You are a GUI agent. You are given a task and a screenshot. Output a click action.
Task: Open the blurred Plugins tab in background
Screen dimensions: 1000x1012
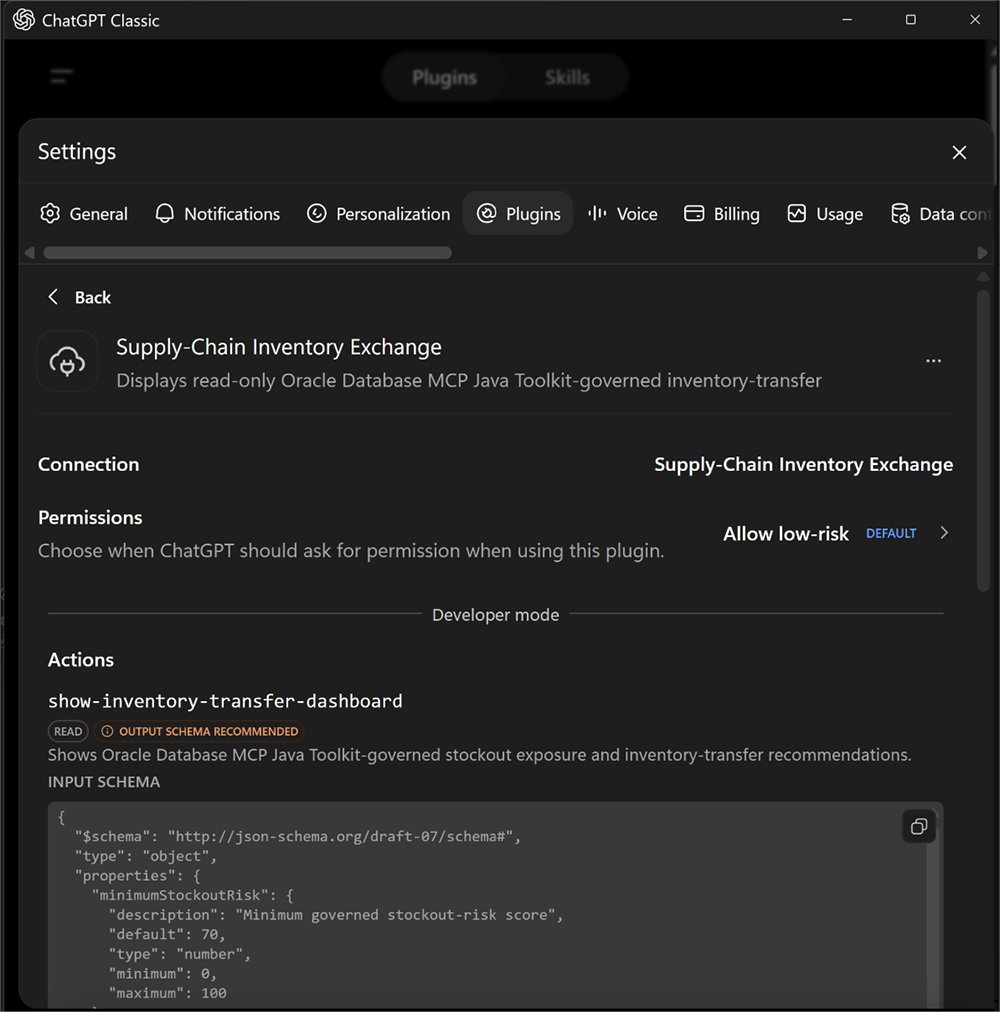tap(444, 77)
